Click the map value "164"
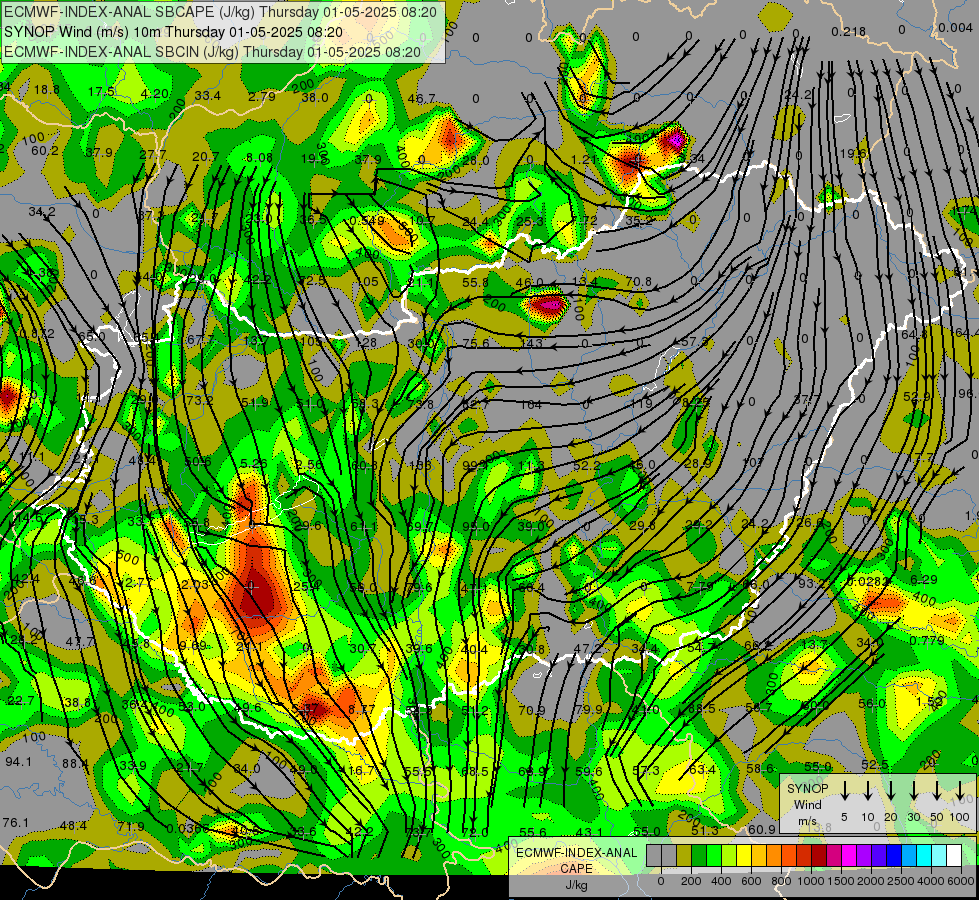Image resolution: width=979 pixels, height=900 pixels. coord(531,404)
